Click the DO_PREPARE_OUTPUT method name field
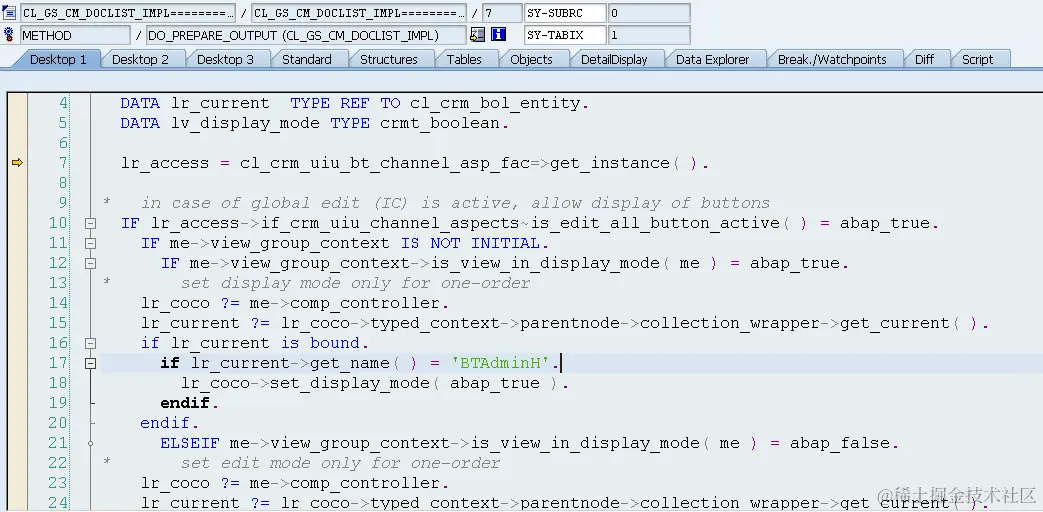The width and height of the screenshot is (1043, 512). click(306, 35)
